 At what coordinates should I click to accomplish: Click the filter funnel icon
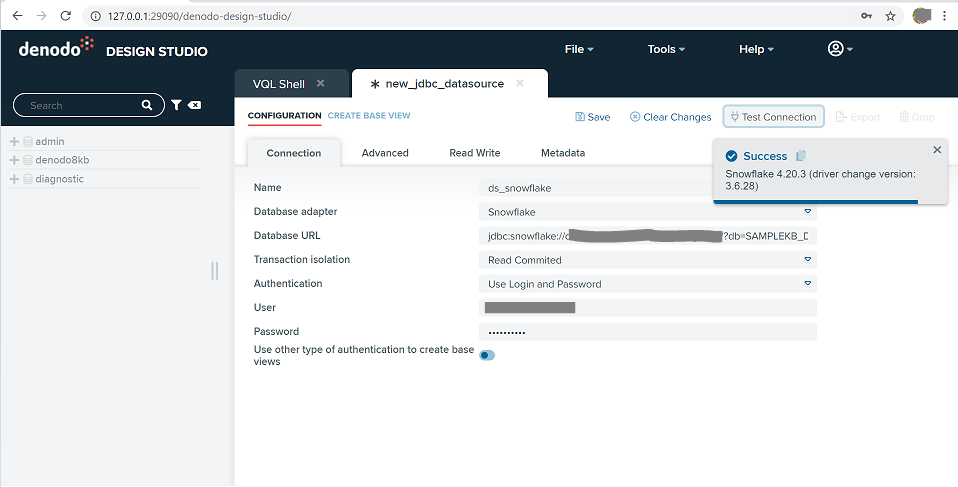click(176, 105)
